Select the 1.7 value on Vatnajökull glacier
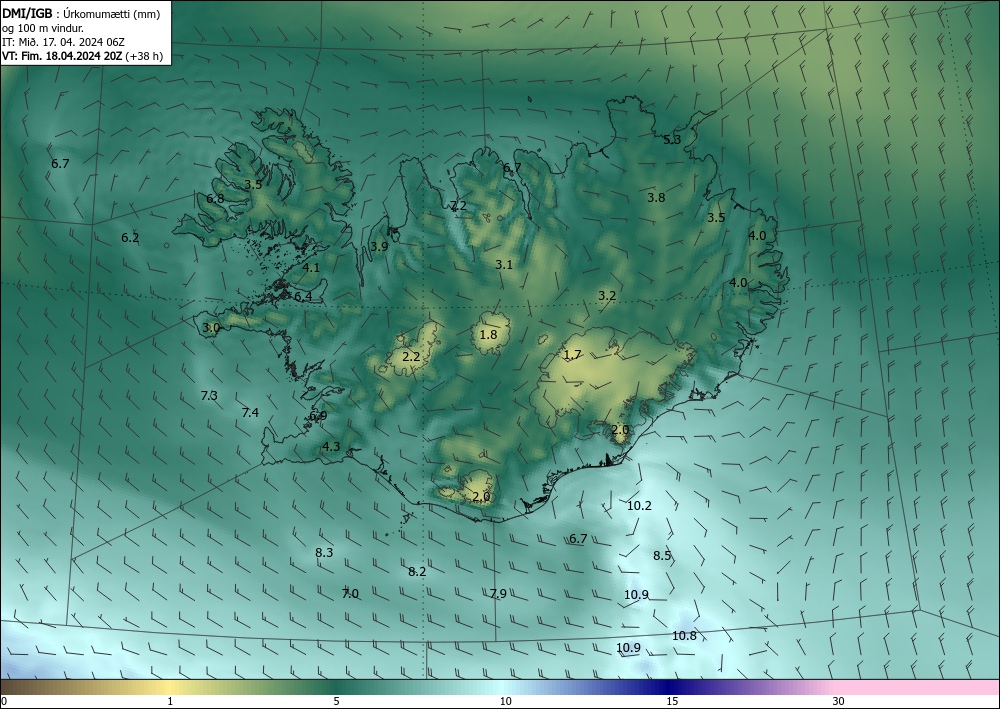1000x709 pixels. click(573, 354)
